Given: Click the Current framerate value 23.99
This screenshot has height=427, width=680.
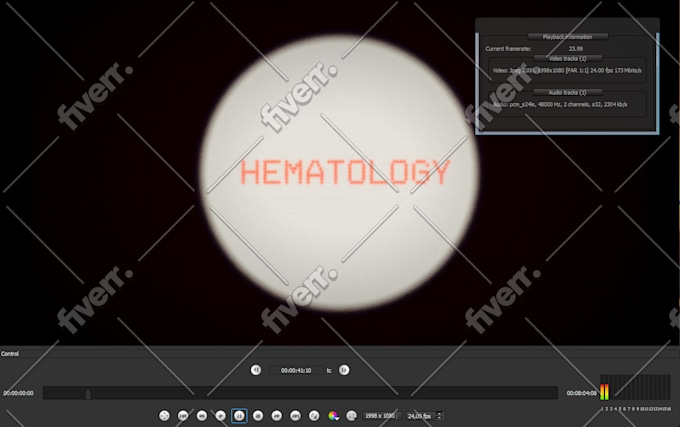Looking at the screenshot, I should [x=576, y=49].
